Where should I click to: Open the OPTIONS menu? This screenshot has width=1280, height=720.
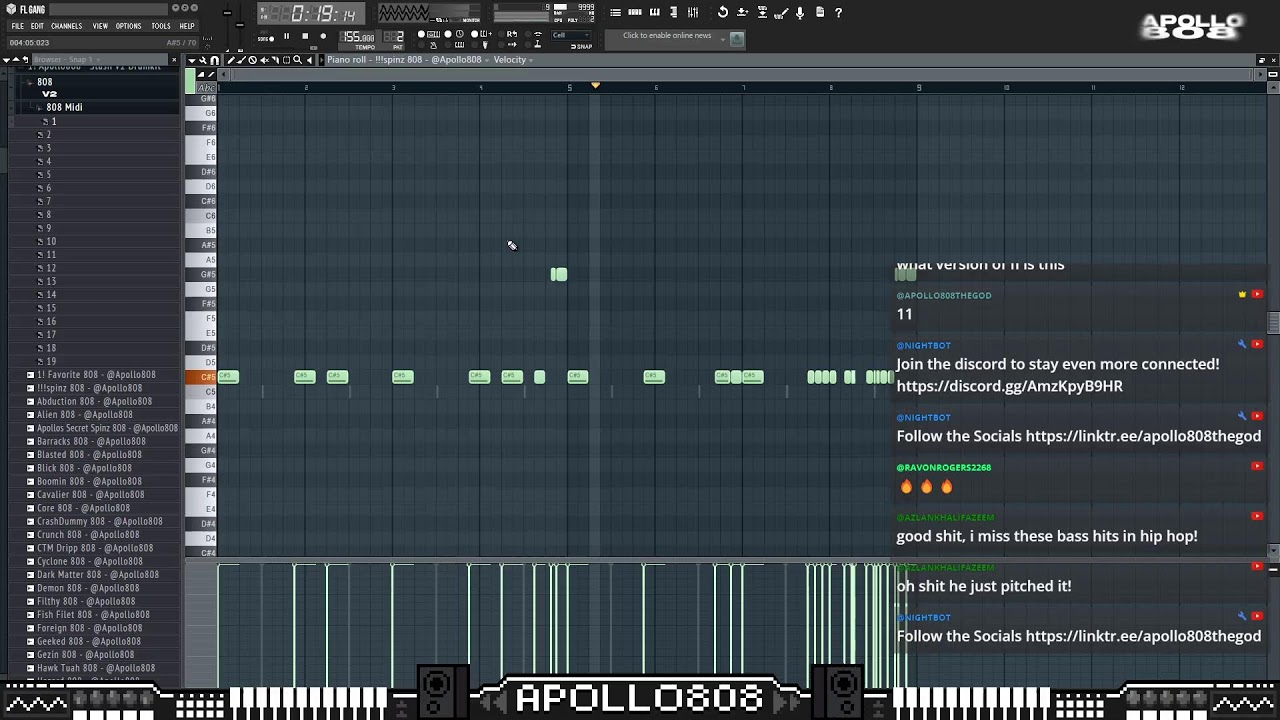click(128, 26)
